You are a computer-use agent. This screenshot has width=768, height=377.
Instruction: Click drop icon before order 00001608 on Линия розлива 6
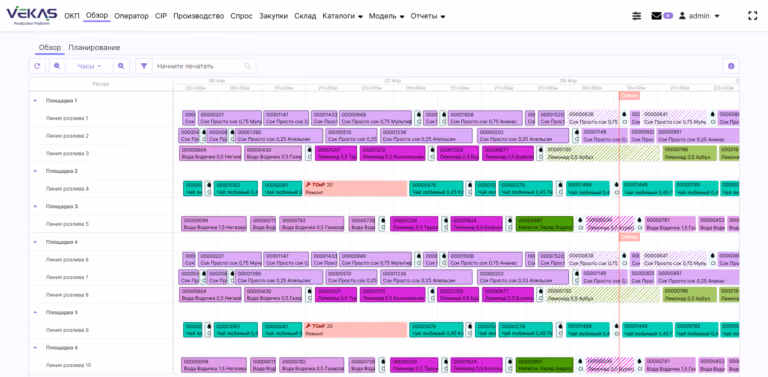(x=443, y=256)
